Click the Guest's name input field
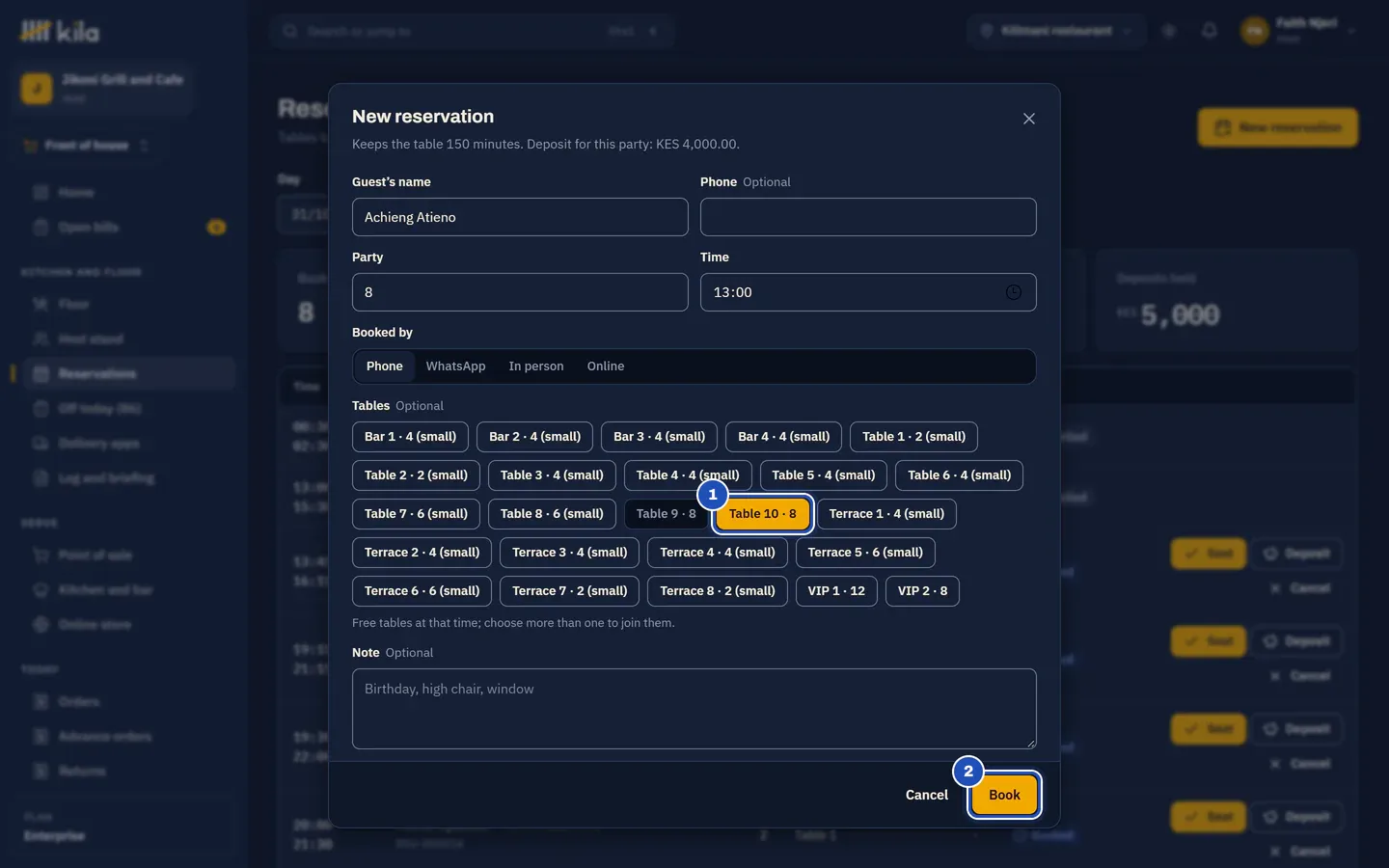The image size is (1389, 868). point(520,217)
